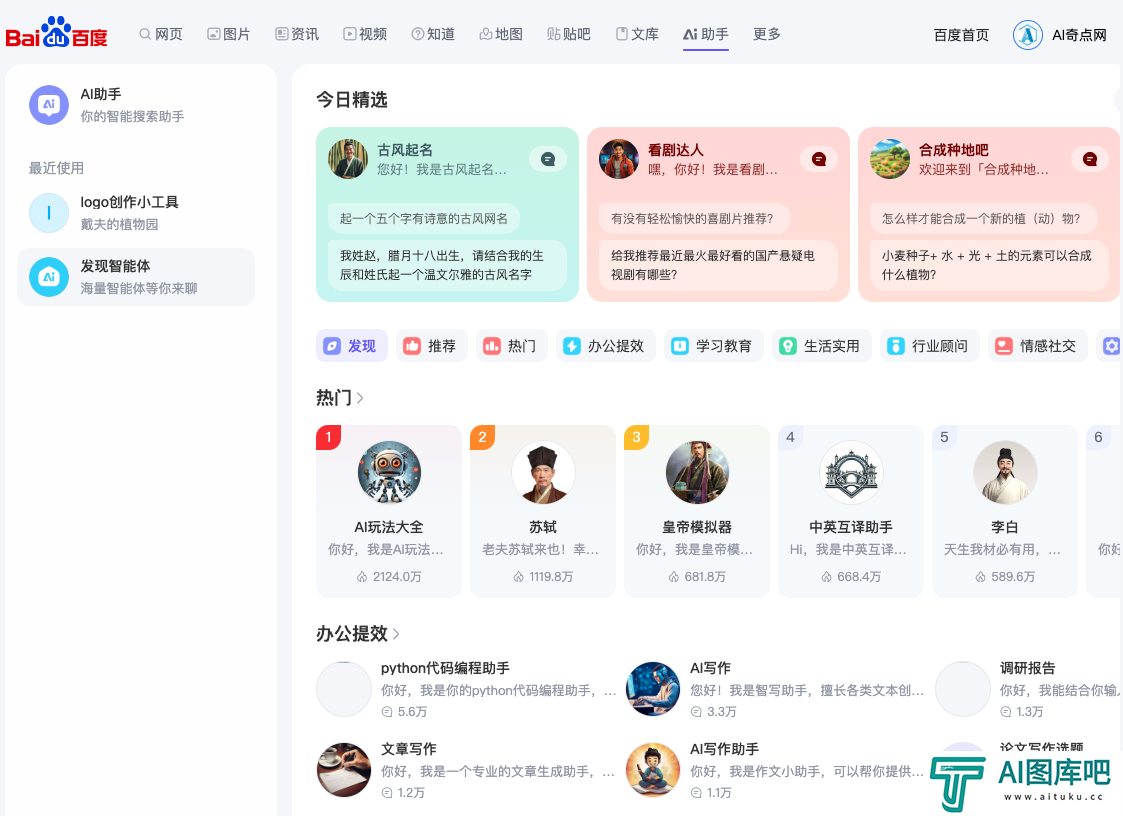
Task: Click the 最近使用 label
Action: pos(57,168)
